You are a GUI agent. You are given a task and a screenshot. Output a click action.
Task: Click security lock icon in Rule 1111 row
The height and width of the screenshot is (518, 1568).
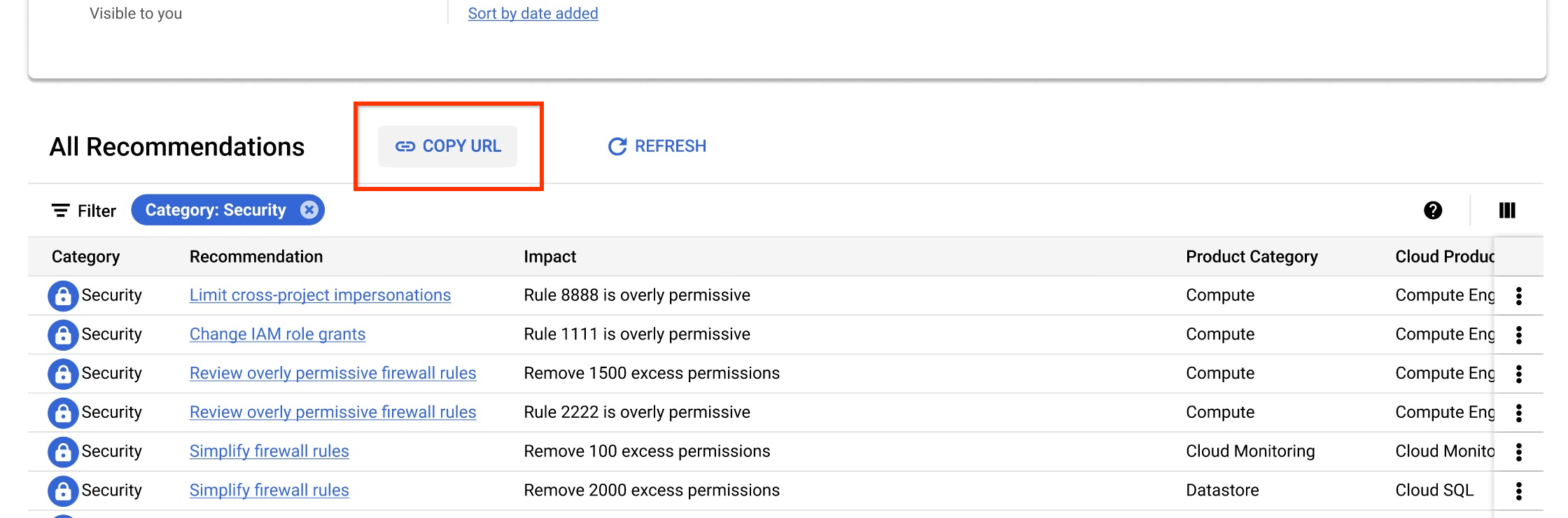[63, 335]
